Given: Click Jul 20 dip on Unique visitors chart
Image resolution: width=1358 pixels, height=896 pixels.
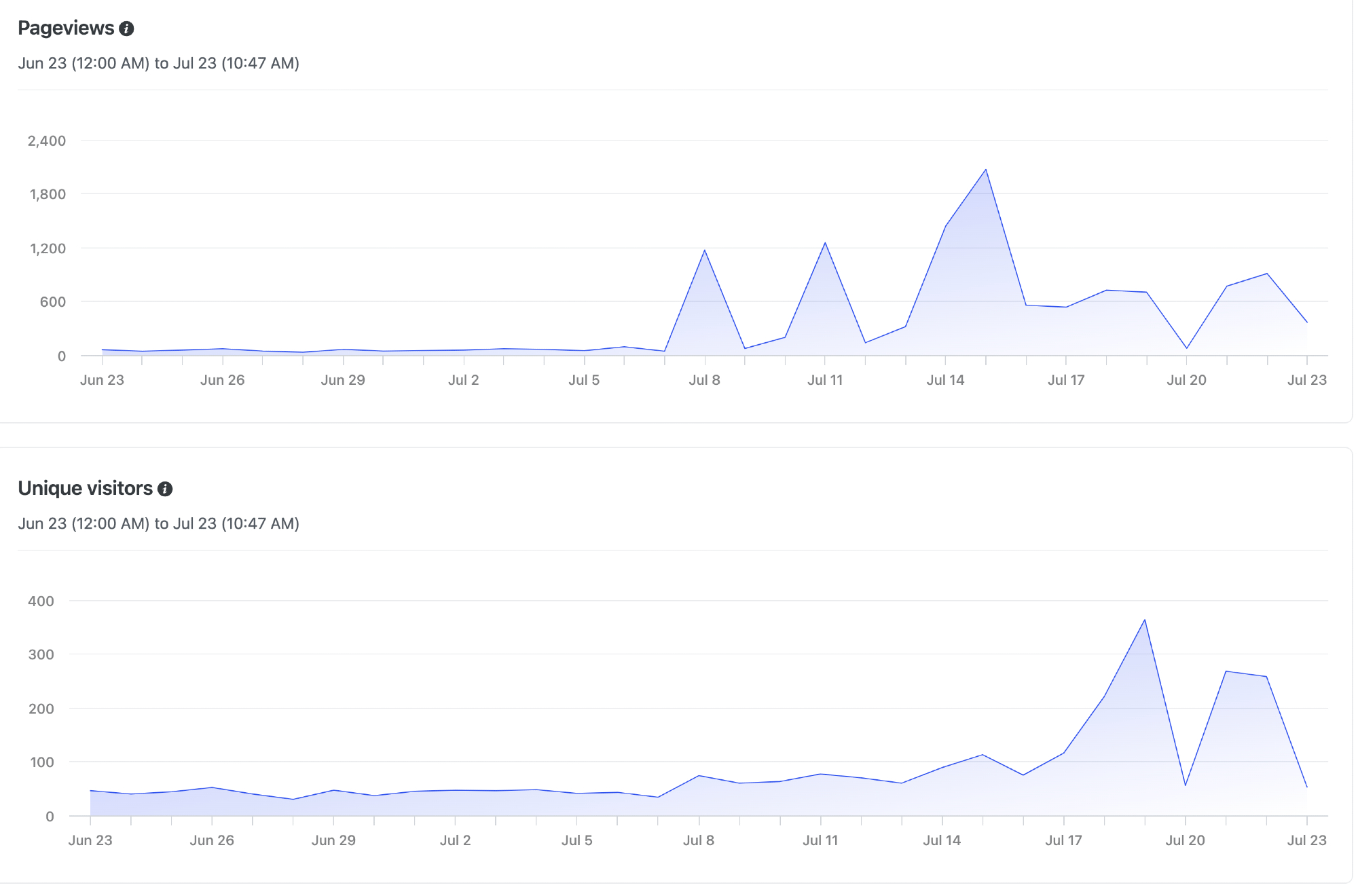Looking at the screenshot, I should [x=1186, y=785].
